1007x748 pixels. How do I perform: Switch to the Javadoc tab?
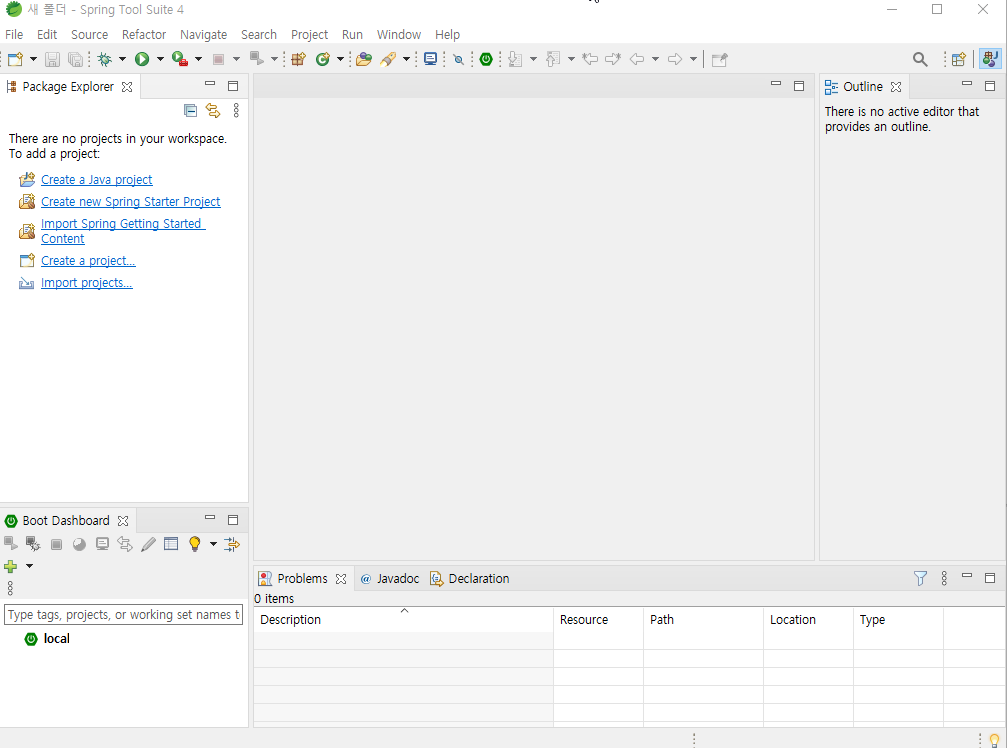390,578
